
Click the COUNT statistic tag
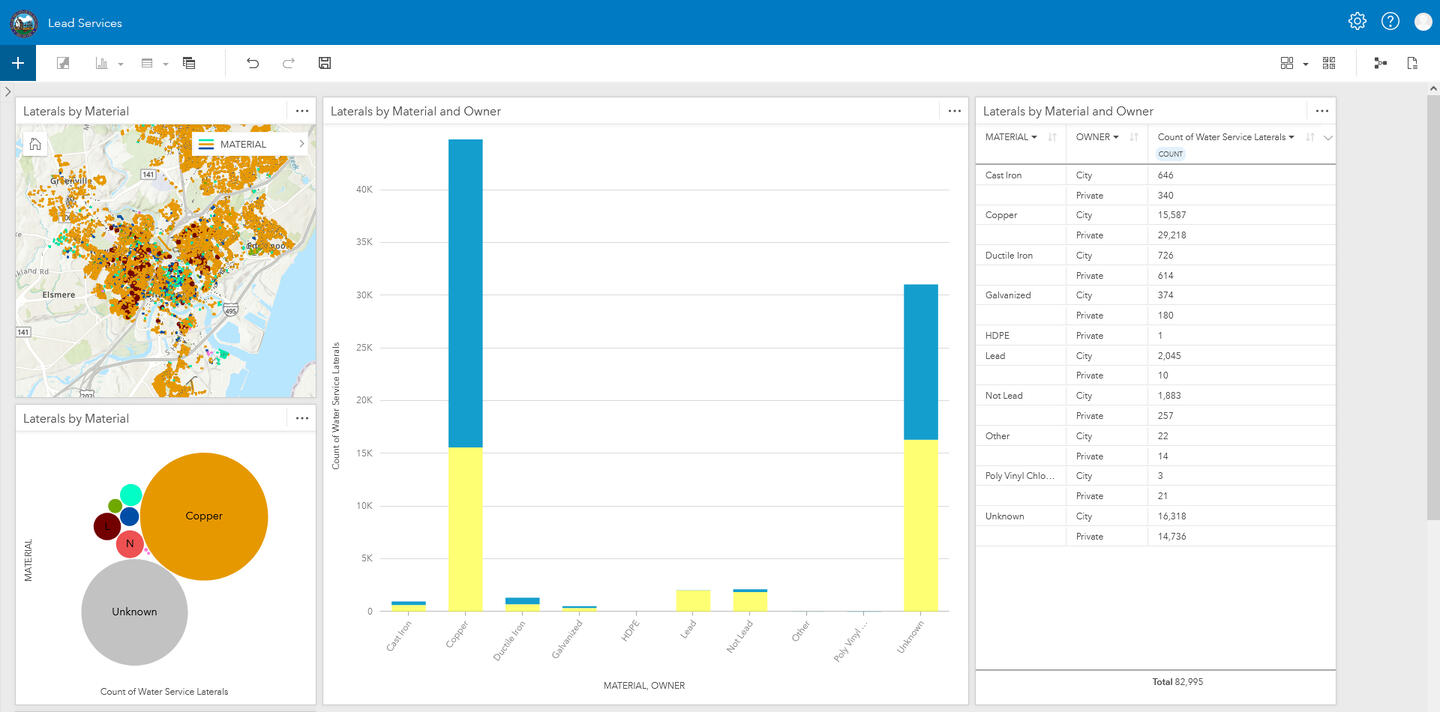click(1170, 154)
